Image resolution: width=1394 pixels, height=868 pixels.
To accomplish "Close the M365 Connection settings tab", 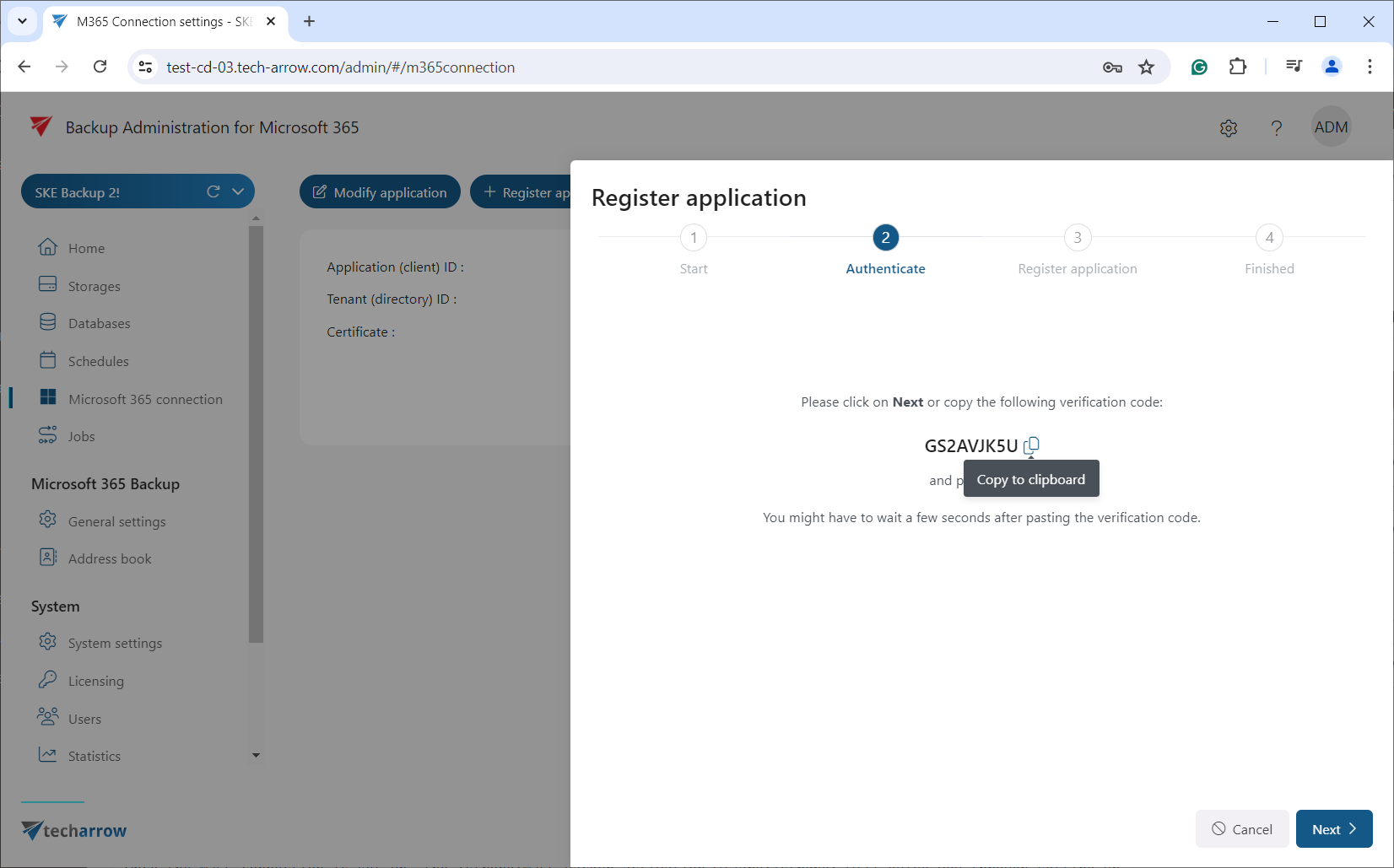I will (271, 21).
